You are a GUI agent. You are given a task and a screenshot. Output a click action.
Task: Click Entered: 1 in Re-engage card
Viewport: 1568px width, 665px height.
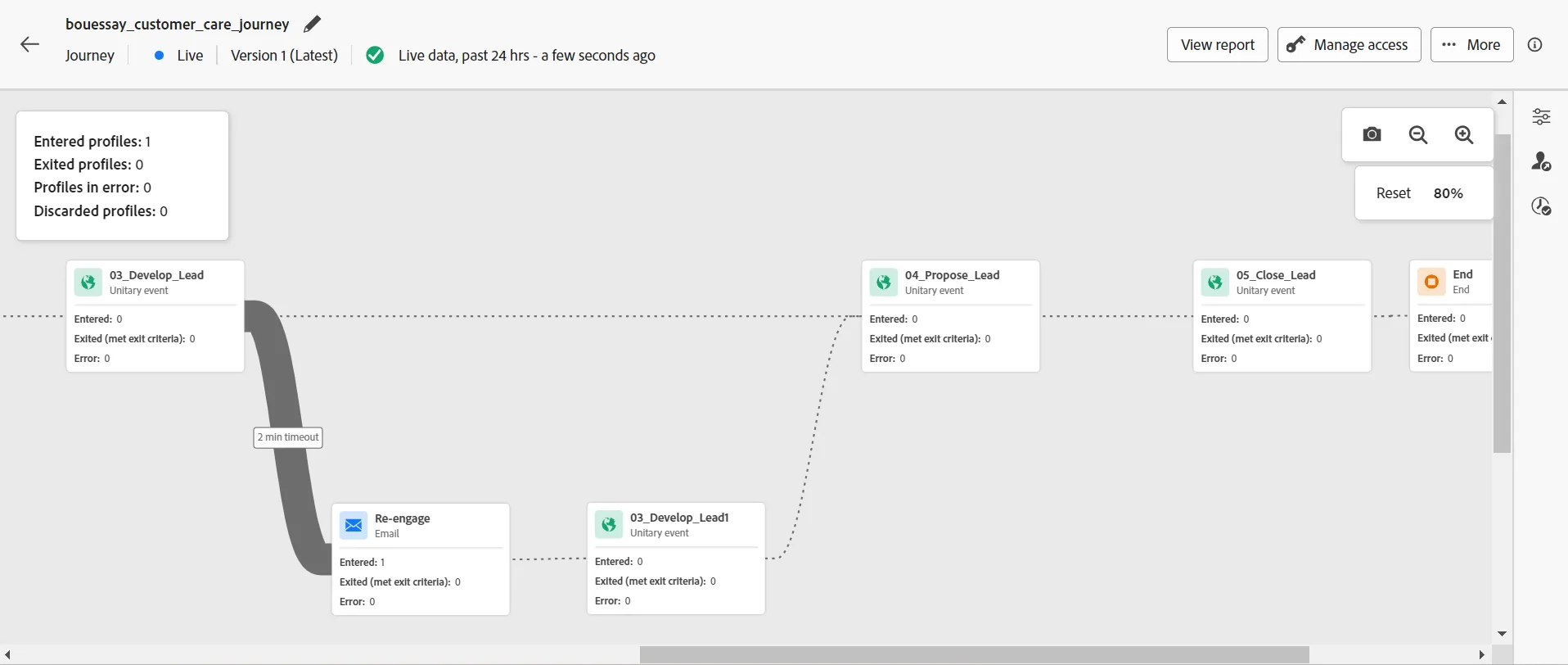point(362,562)
